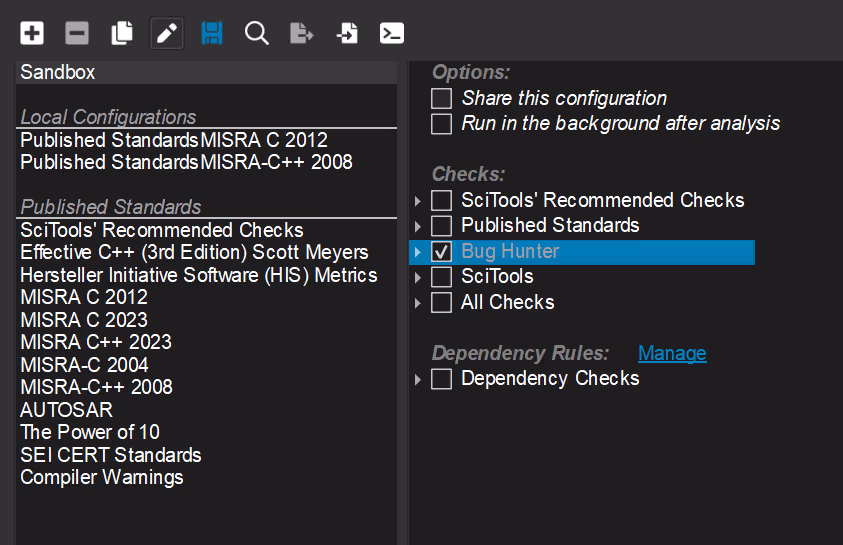Viewport: 843px width, 545px height.
Task: Import configuration with the arrow-in file icon
Action: click(347, 33)
